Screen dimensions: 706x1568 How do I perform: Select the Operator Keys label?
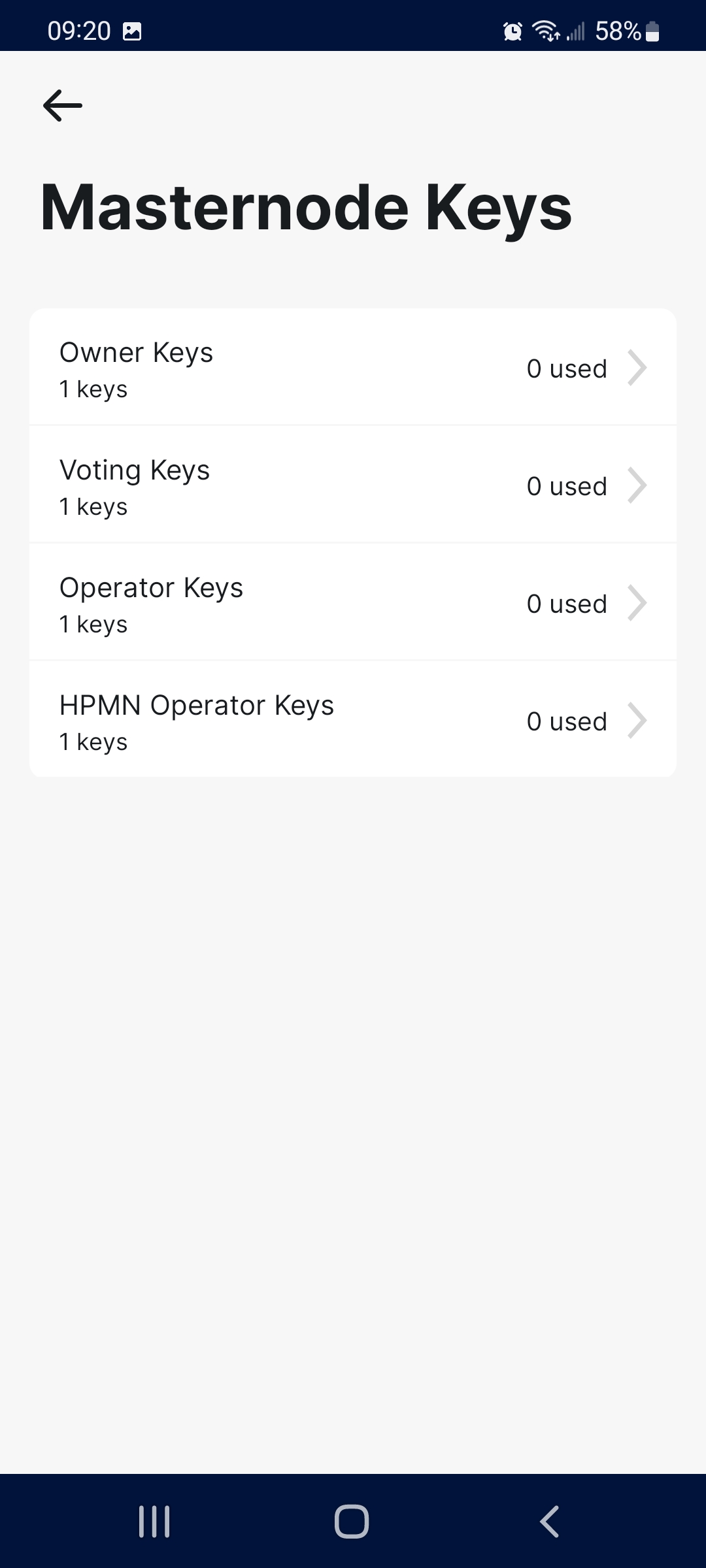[x=151, y=588]
